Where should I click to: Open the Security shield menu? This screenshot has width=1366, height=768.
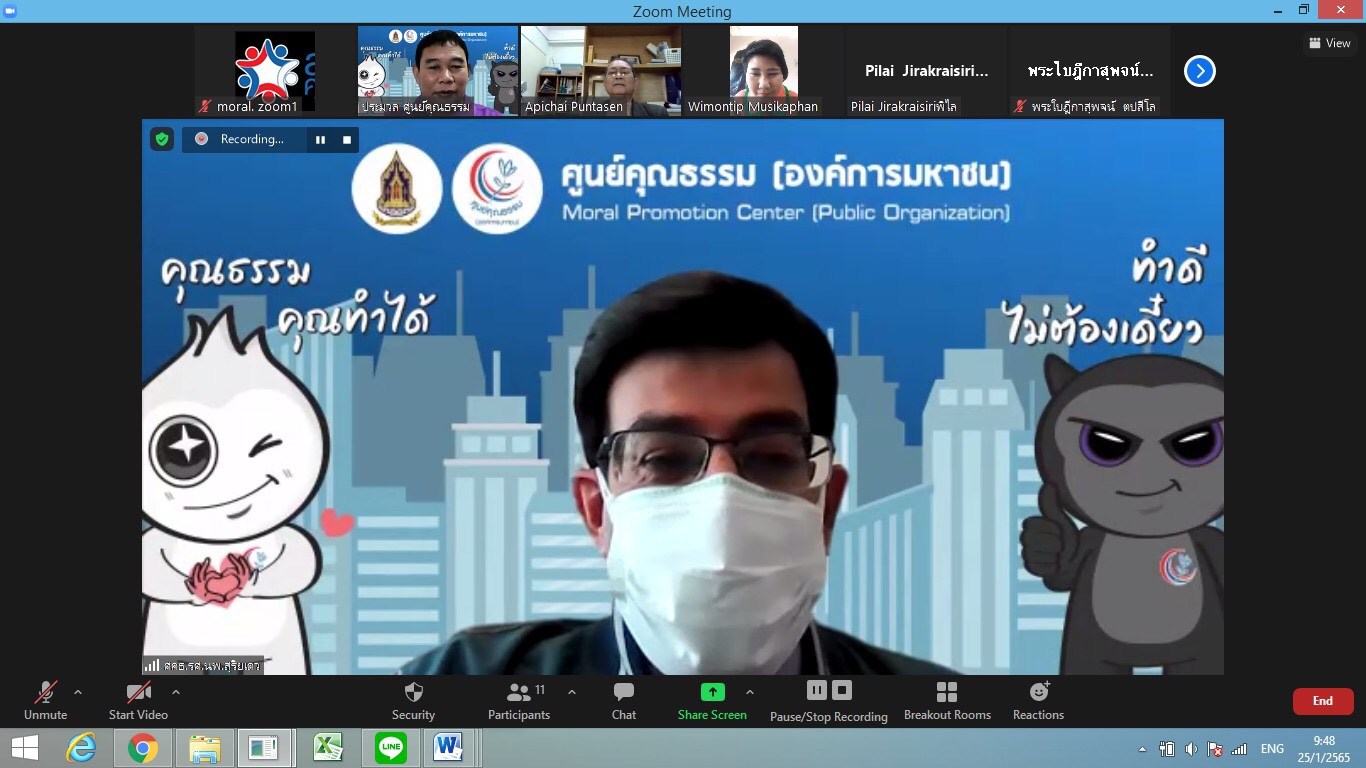coord(413,701)
